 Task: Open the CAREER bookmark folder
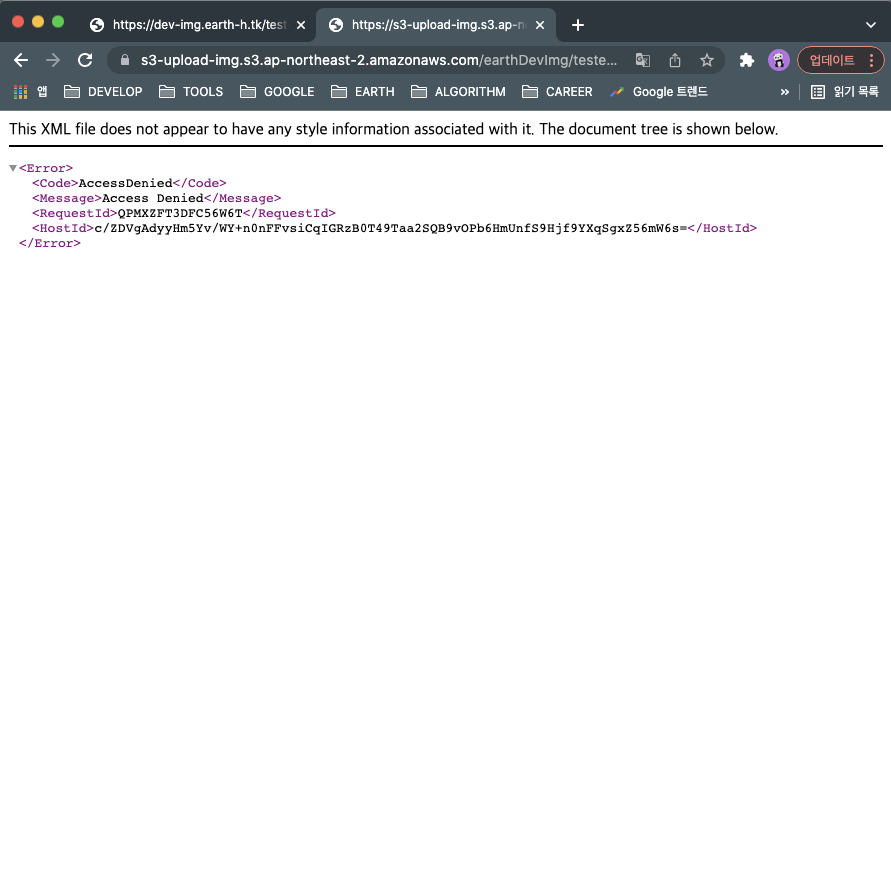coord(557,92)
